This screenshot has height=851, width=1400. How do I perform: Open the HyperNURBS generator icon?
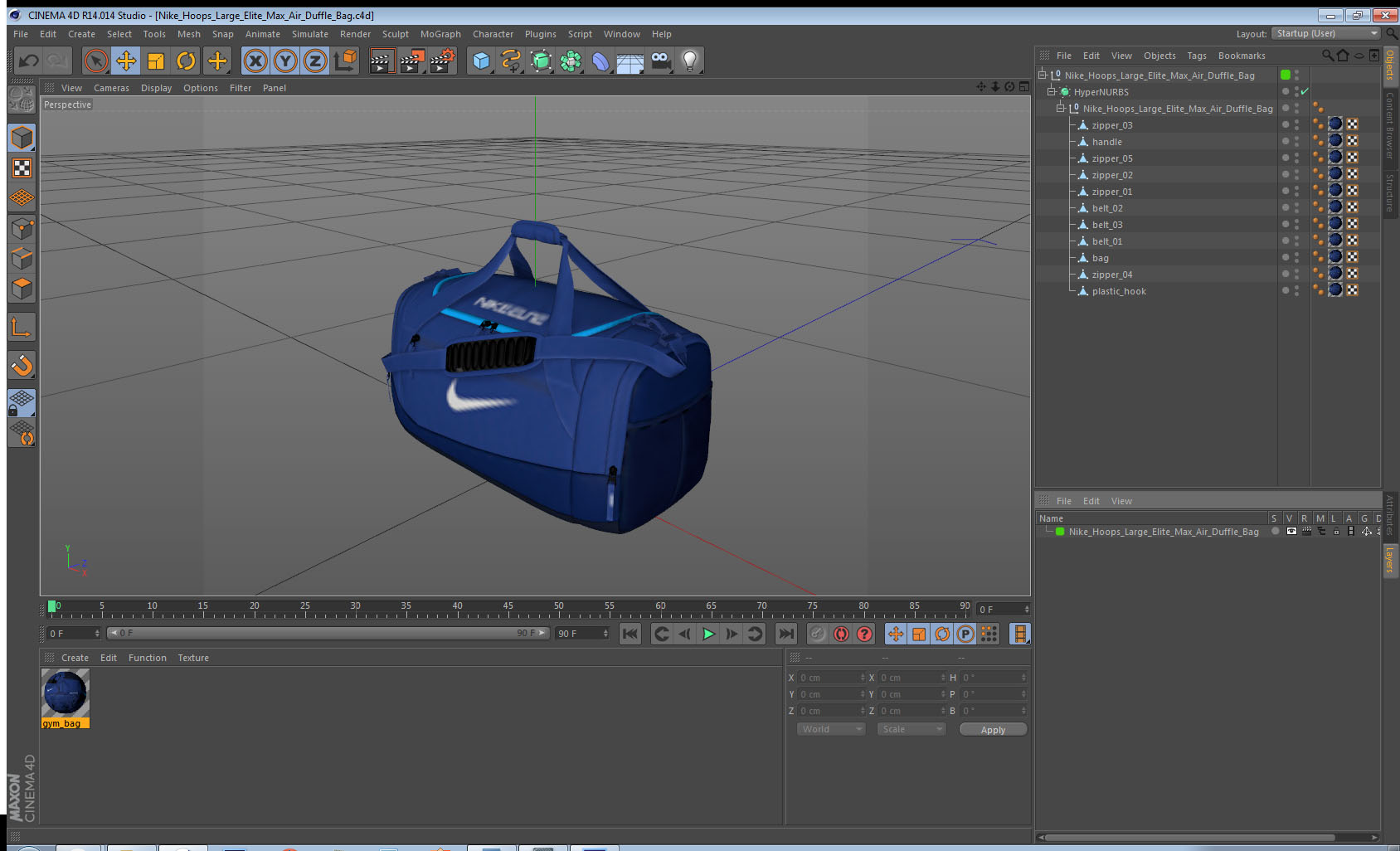[x=541, y=61]
